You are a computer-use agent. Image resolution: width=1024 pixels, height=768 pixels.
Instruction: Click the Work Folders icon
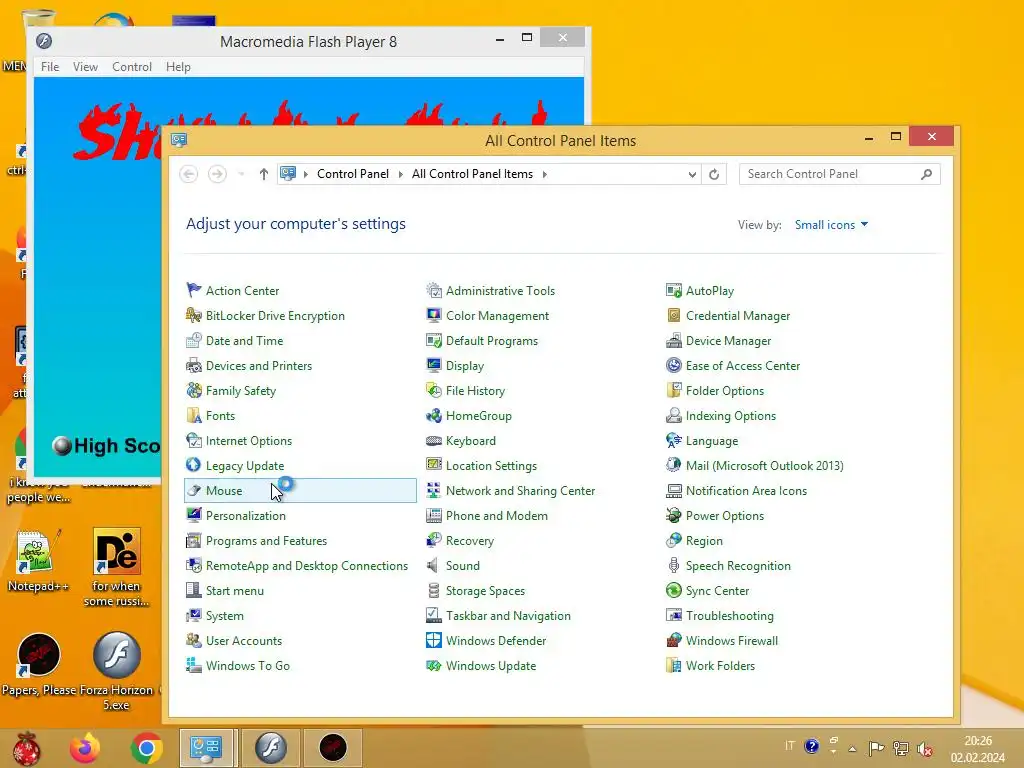pyautogui.click(x=673, y=665)
